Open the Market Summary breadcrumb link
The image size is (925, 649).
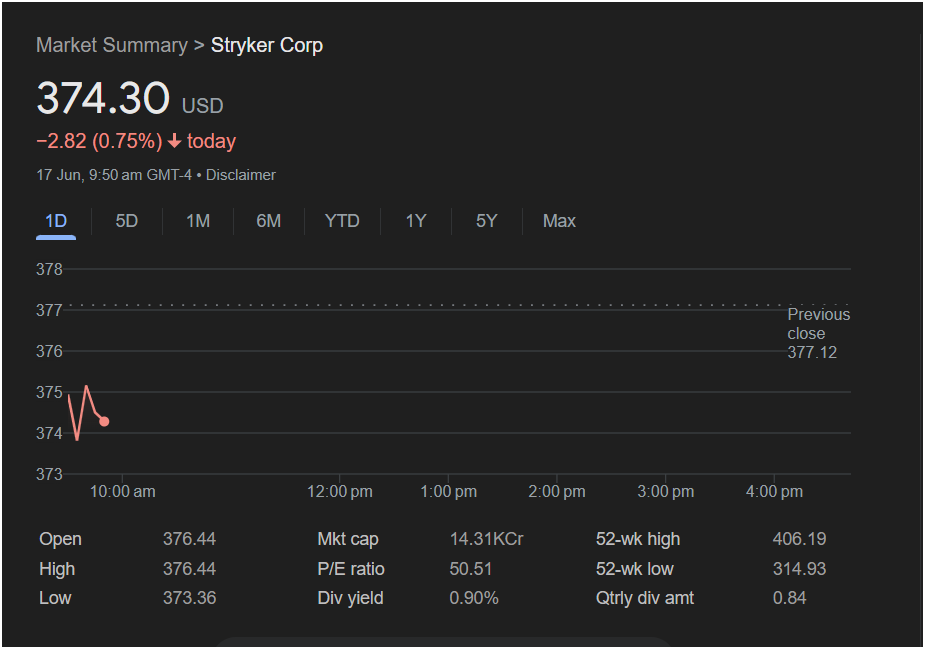tap(111, 45)
